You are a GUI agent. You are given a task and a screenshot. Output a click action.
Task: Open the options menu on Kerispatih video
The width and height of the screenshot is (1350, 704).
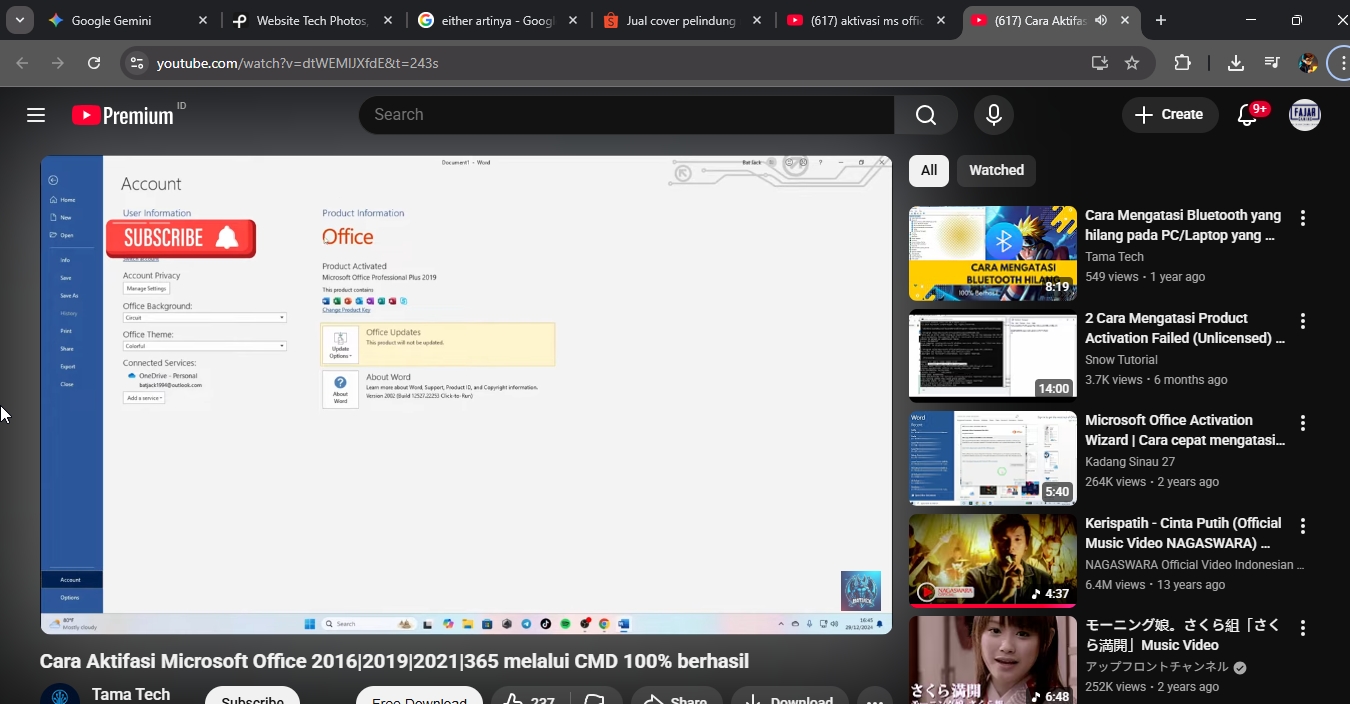[1302, 524]
